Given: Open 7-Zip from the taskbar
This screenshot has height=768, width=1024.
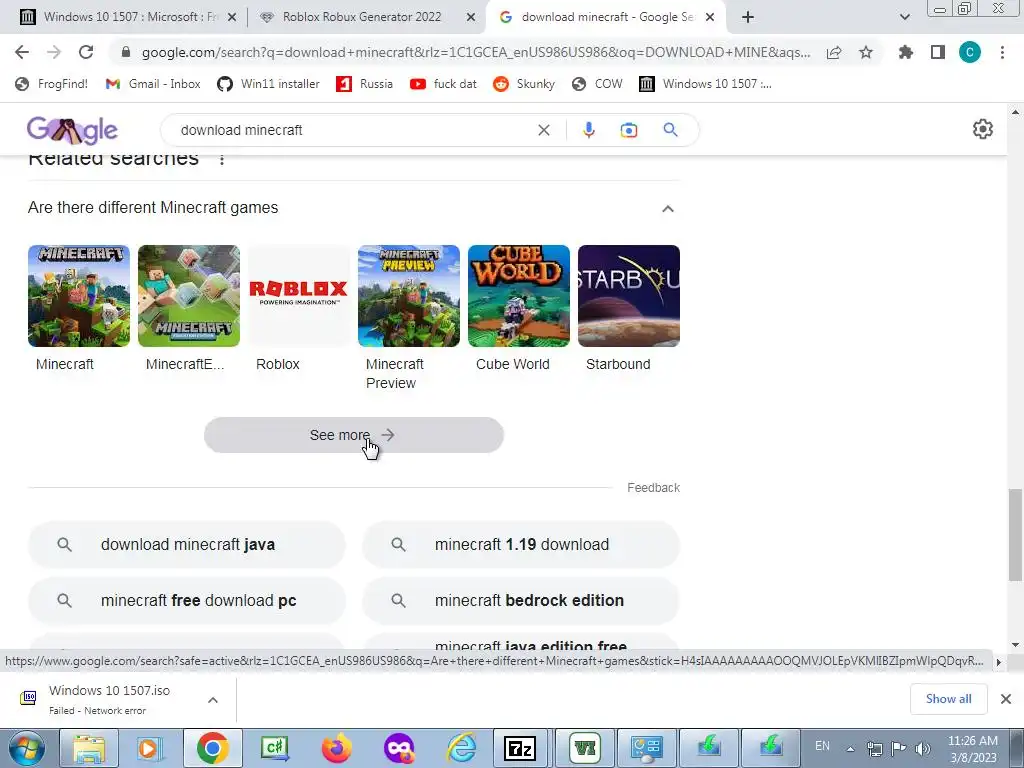Looking at the screenshot, I should (x=520, y=748).
